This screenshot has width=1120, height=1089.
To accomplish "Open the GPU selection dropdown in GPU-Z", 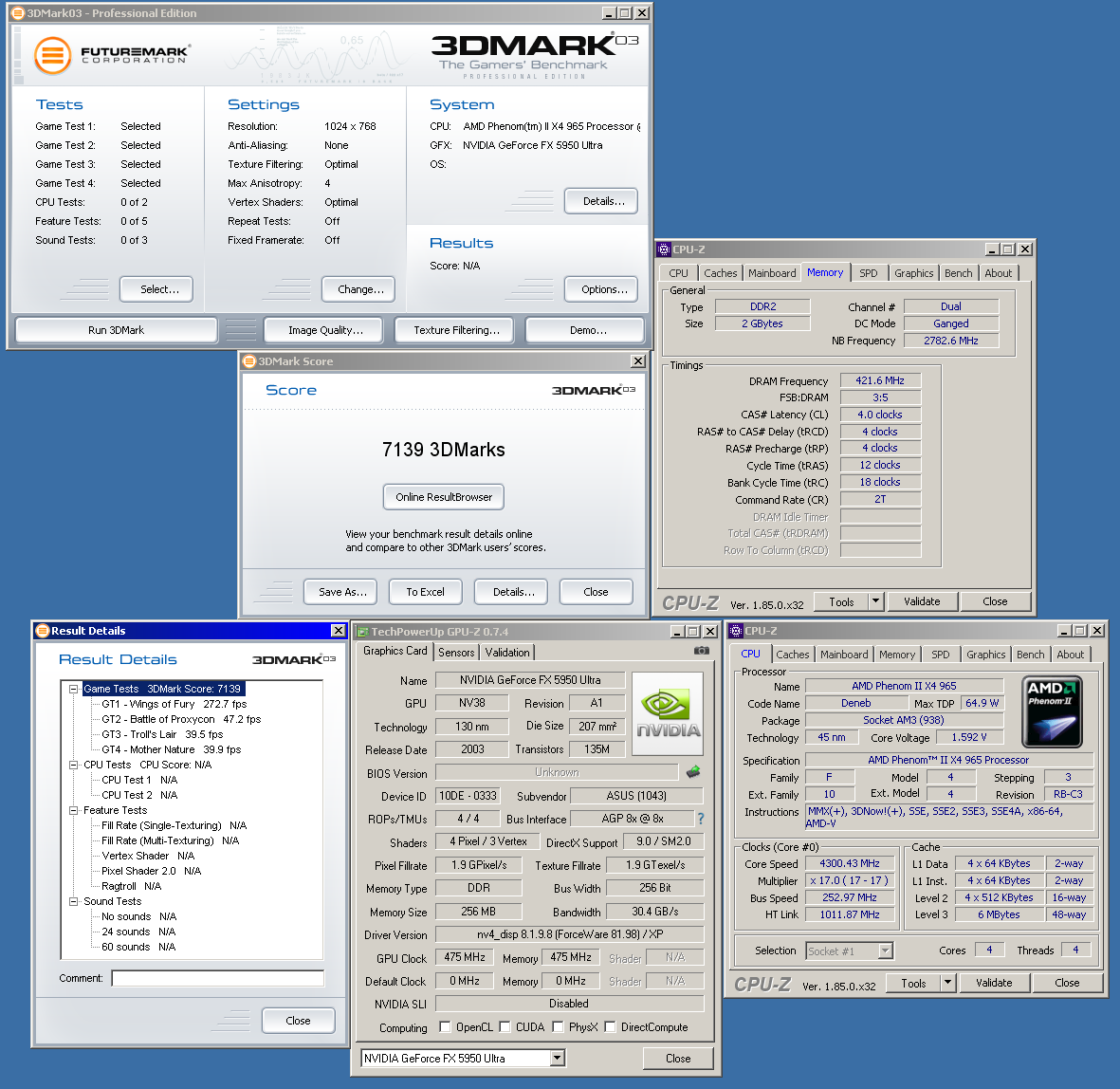I will pos(557,1059).
